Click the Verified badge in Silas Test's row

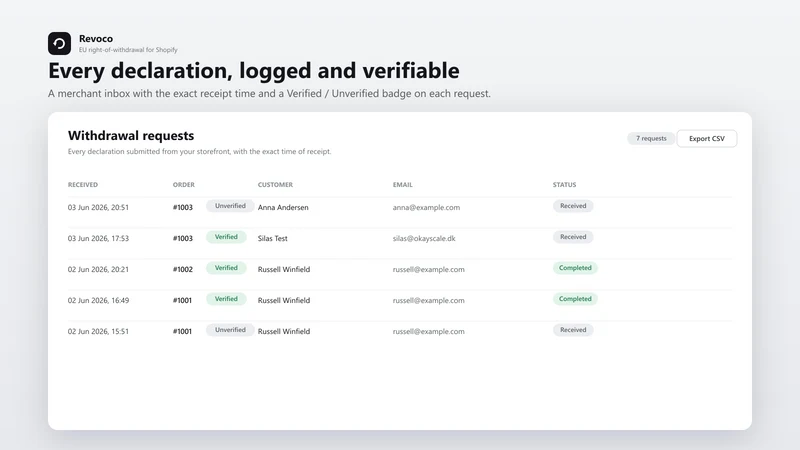tap(226, 237)
